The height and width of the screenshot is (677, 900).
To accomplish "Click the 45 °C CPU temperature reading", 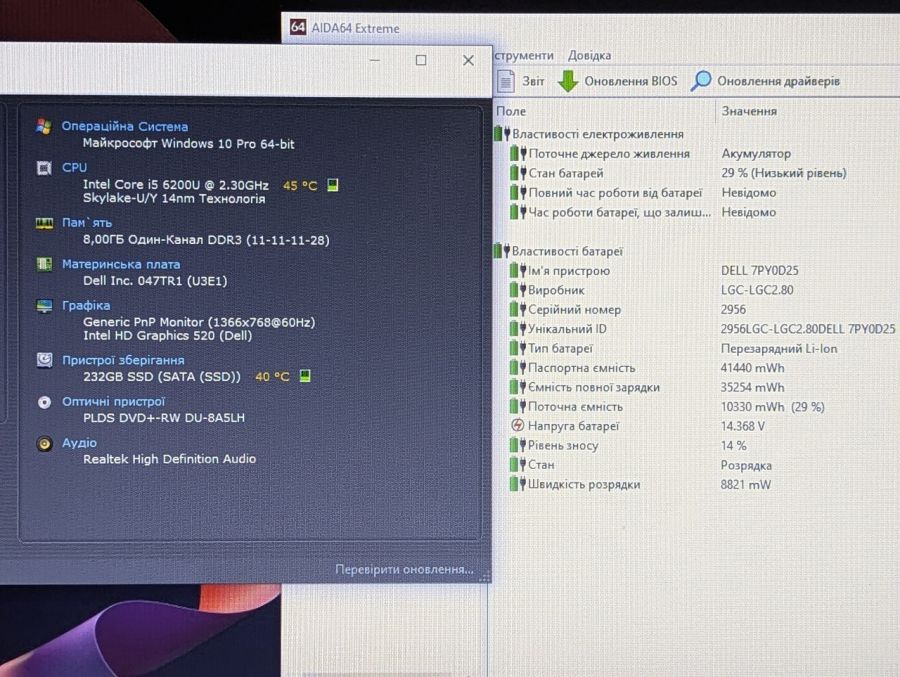I will pyautogui.click(x=300, y=185).
